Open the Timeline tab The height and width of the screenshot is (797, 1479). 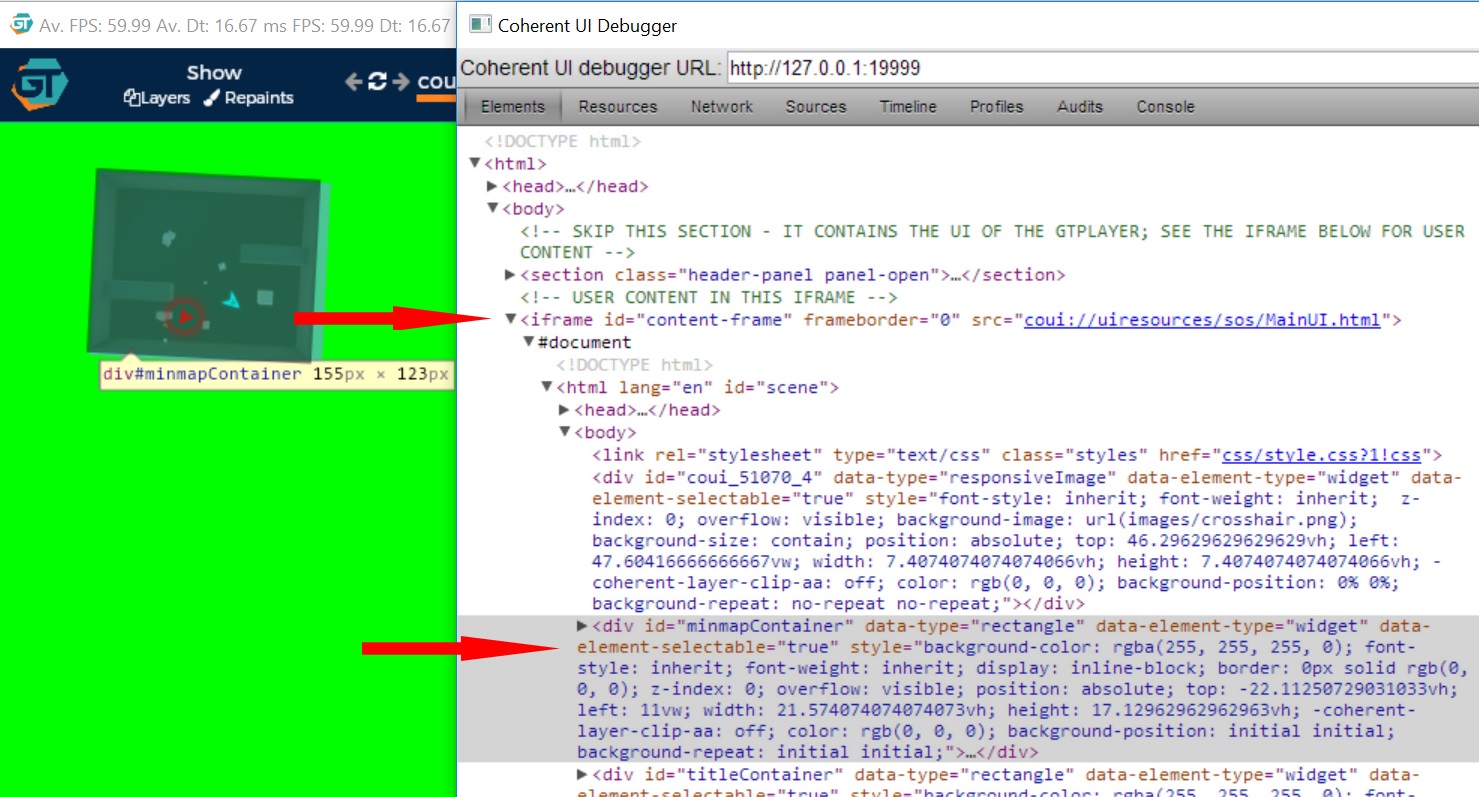coord(908,107)
